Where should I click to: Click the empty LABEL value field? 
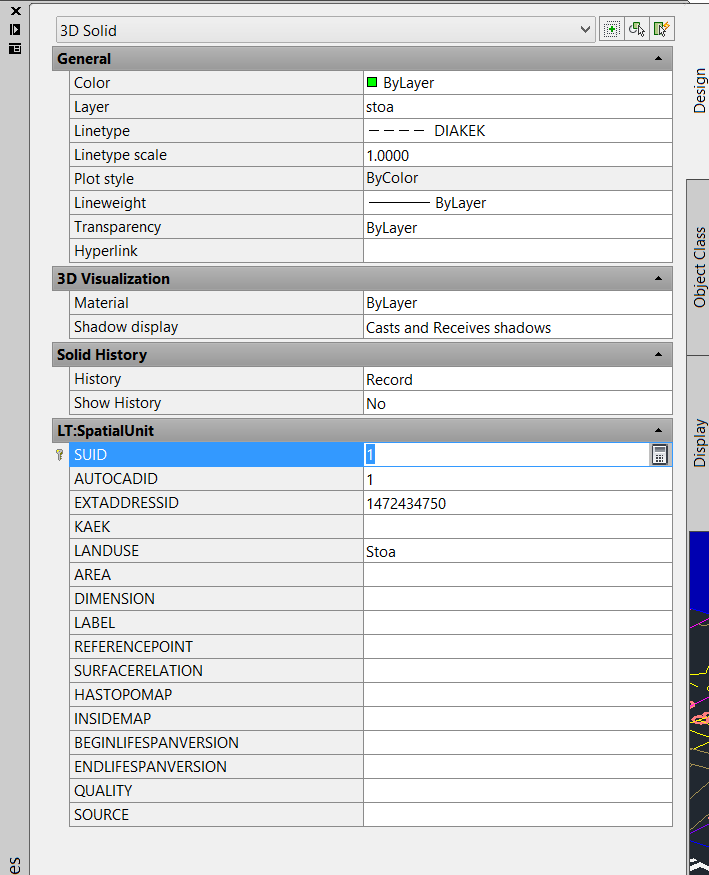(x=518, y=623)
